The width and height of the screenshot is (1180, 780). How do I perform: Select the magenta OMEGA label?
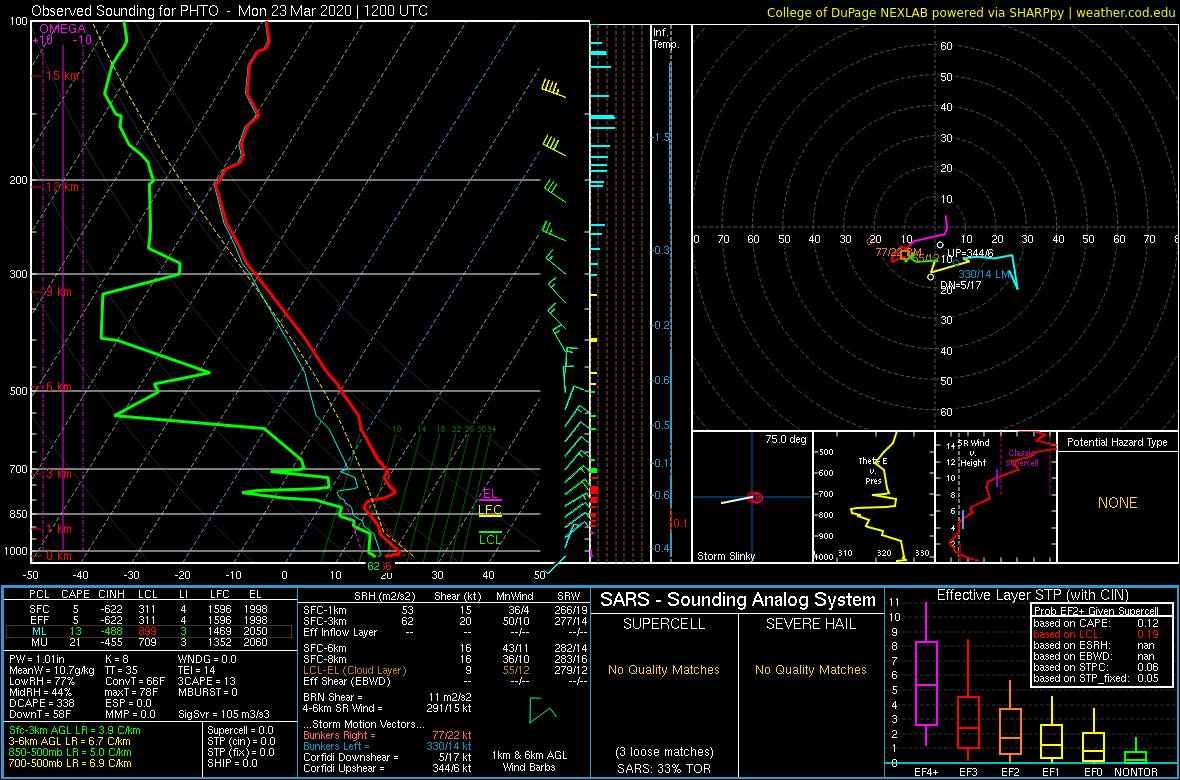[61, 28]
